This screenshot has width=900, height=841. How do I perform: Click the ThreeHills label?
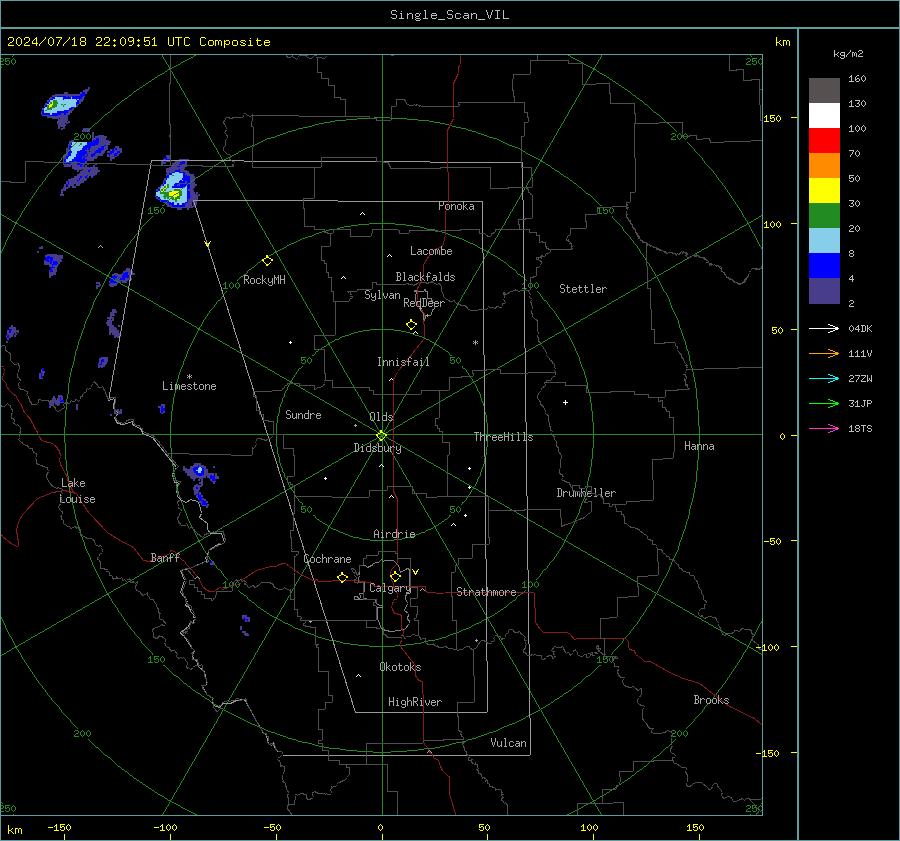tap(503, 437)
